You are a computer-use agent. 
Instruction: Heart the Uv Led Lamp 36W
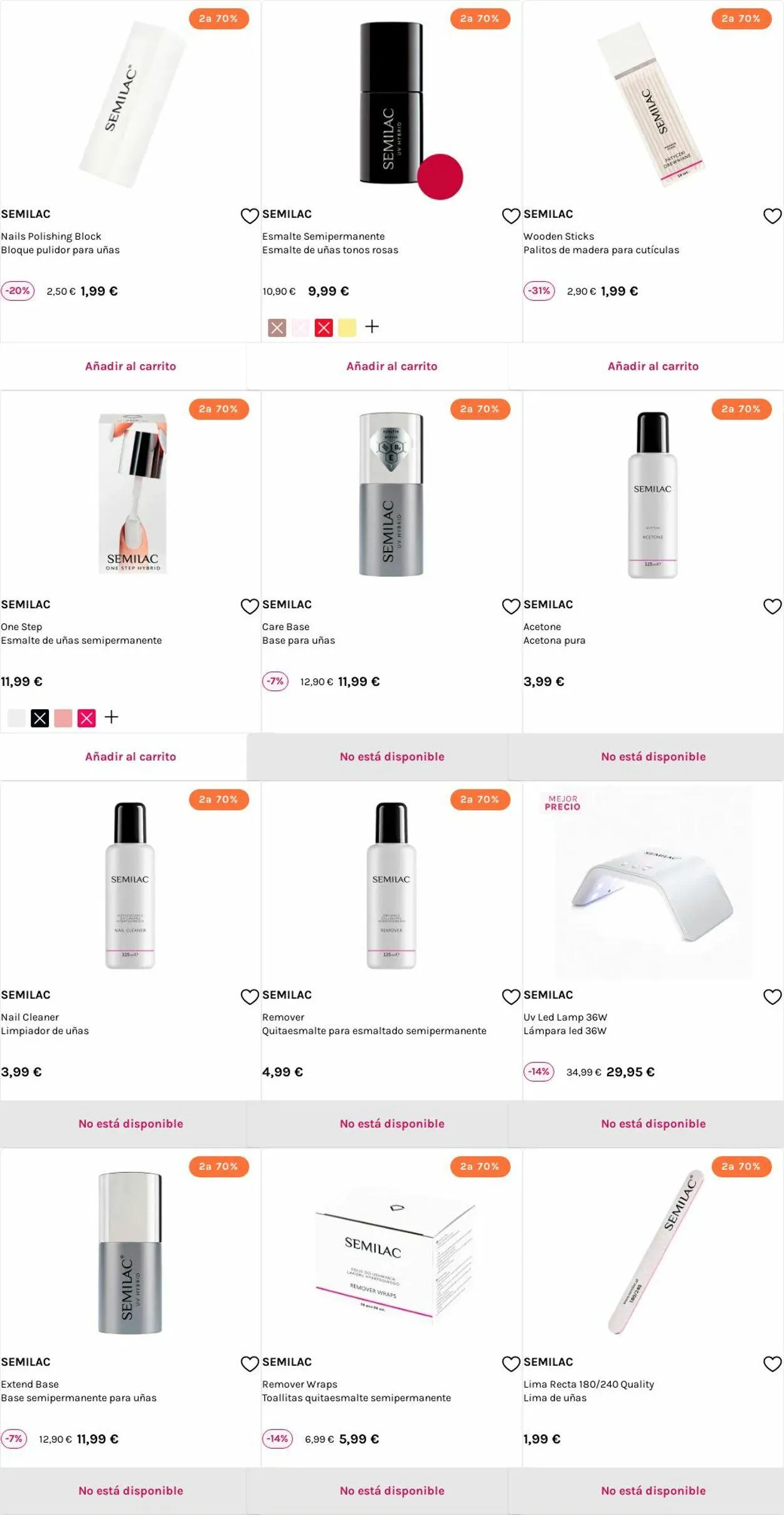pos(772,997)
